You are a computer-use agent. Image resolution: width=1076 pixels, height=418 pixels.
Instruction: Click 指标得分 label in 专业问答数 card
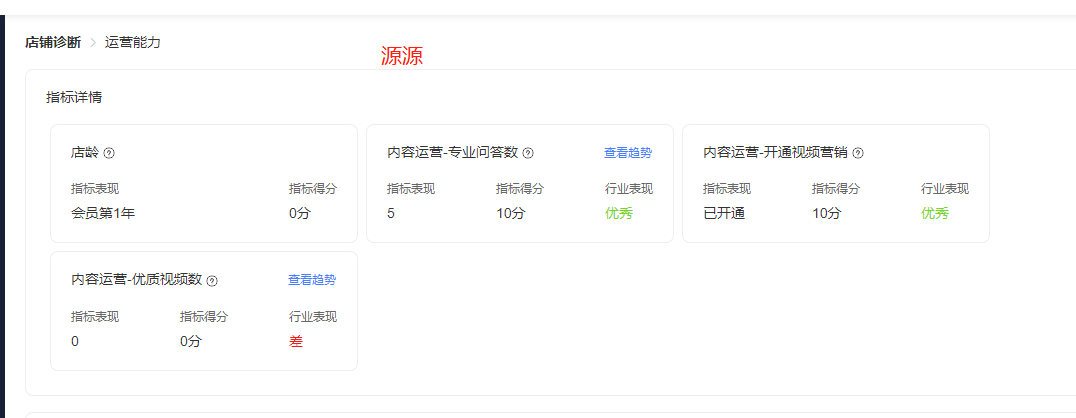pyautogui.click(x=520, y=189)
